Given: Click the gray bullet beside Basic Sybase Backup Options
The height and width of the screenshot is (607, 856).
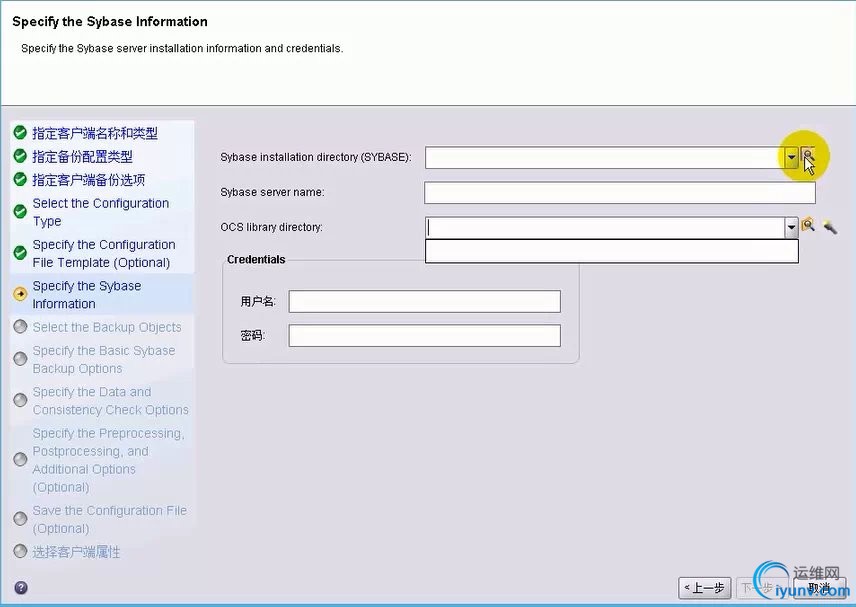Looking at the screenshot, I should click(20, 359).
